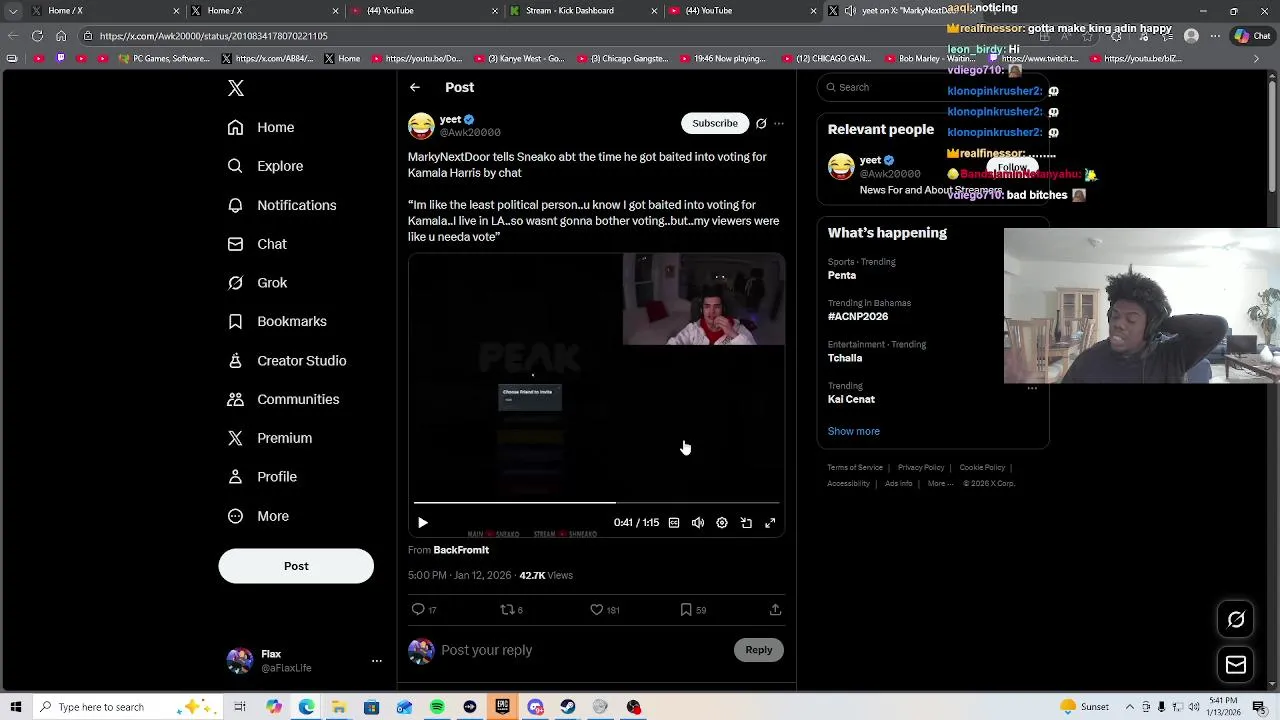Open Creator Studio in sidebar
The height and width of the screenshot is (720, 1280).
[x=287, y=360]
